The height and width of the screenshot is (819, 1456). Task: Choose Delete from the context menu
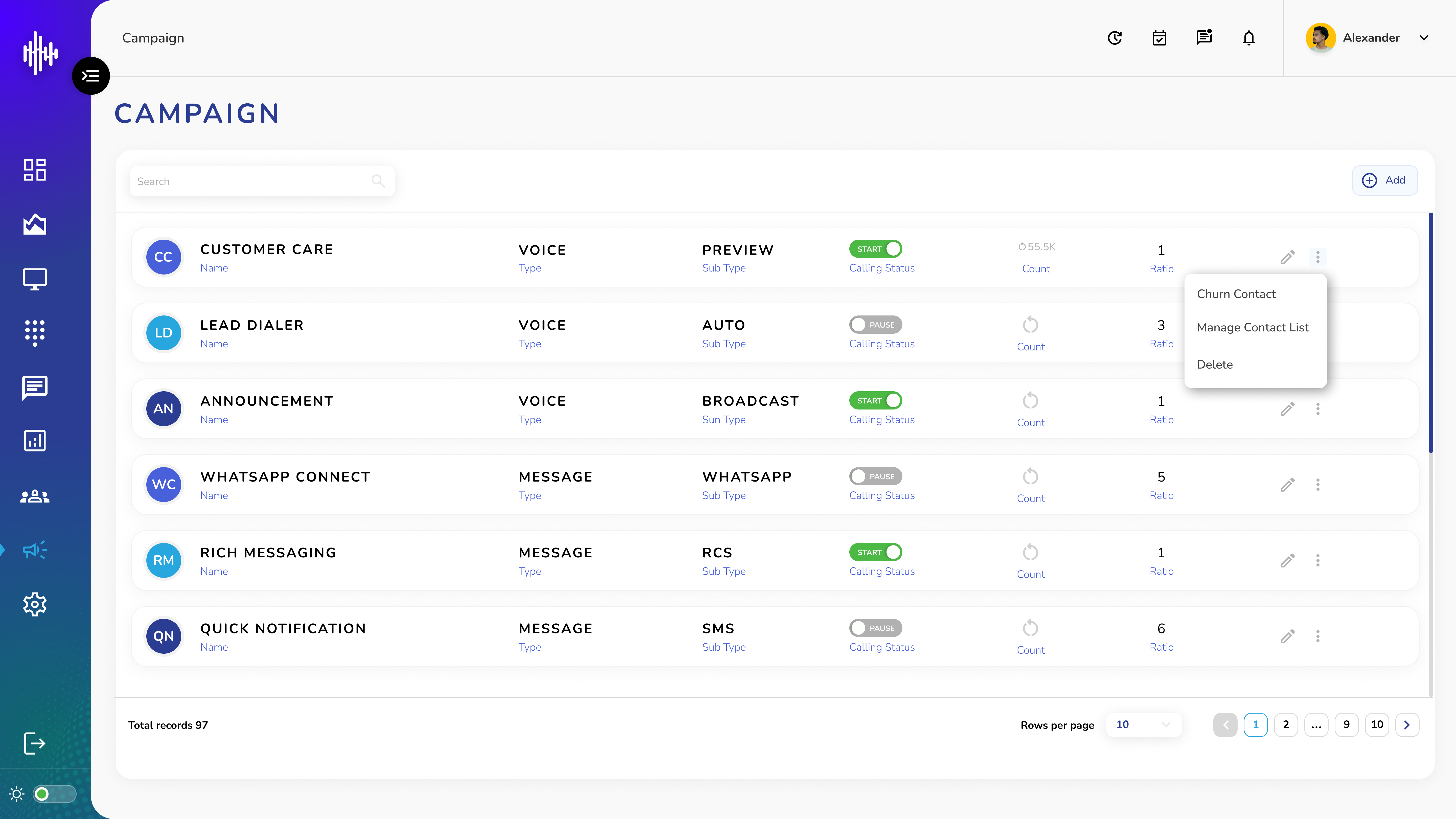(x=1215, y=365)
